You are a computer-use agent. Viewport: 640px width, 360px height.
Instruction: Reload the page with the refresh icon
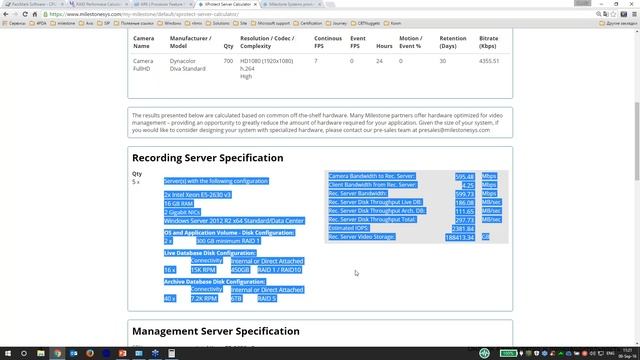pos(25,14)
